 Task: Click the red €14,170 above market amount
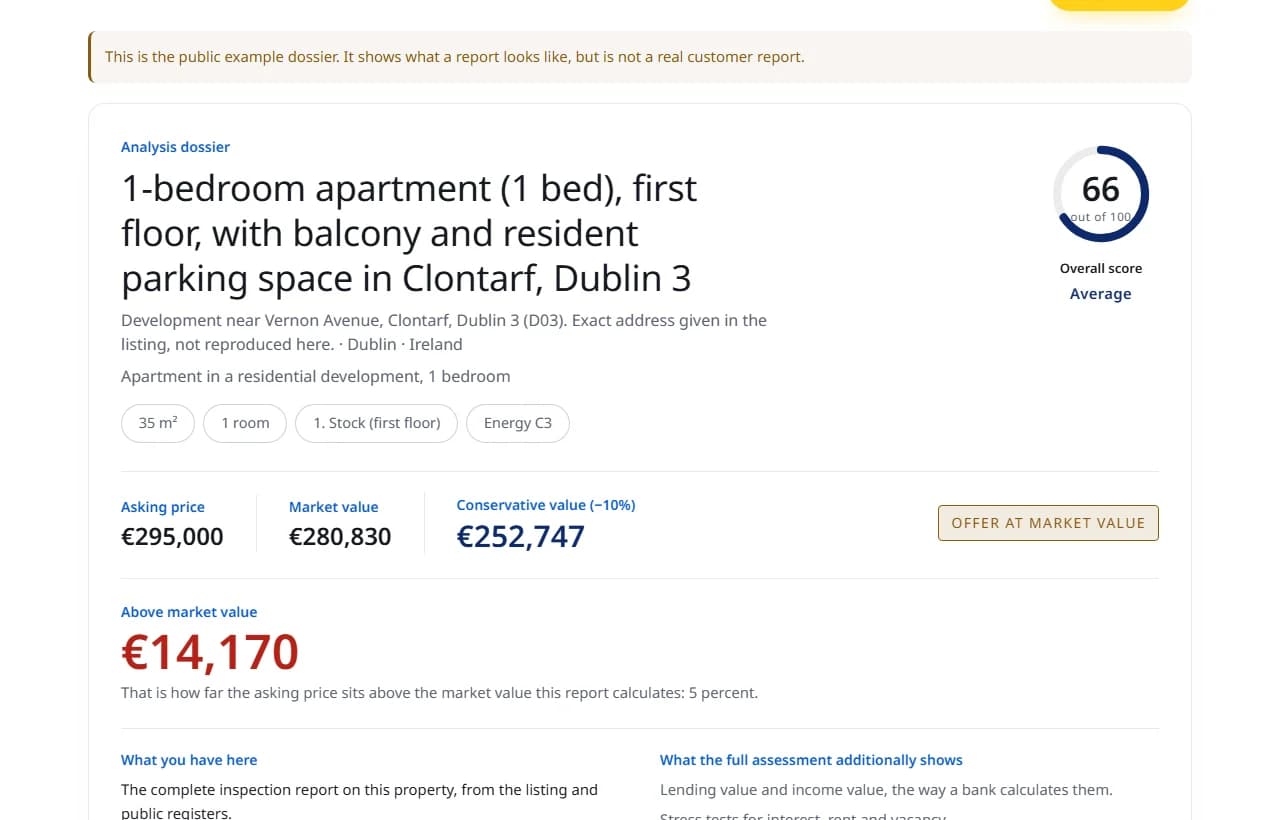tap(210, 652)
